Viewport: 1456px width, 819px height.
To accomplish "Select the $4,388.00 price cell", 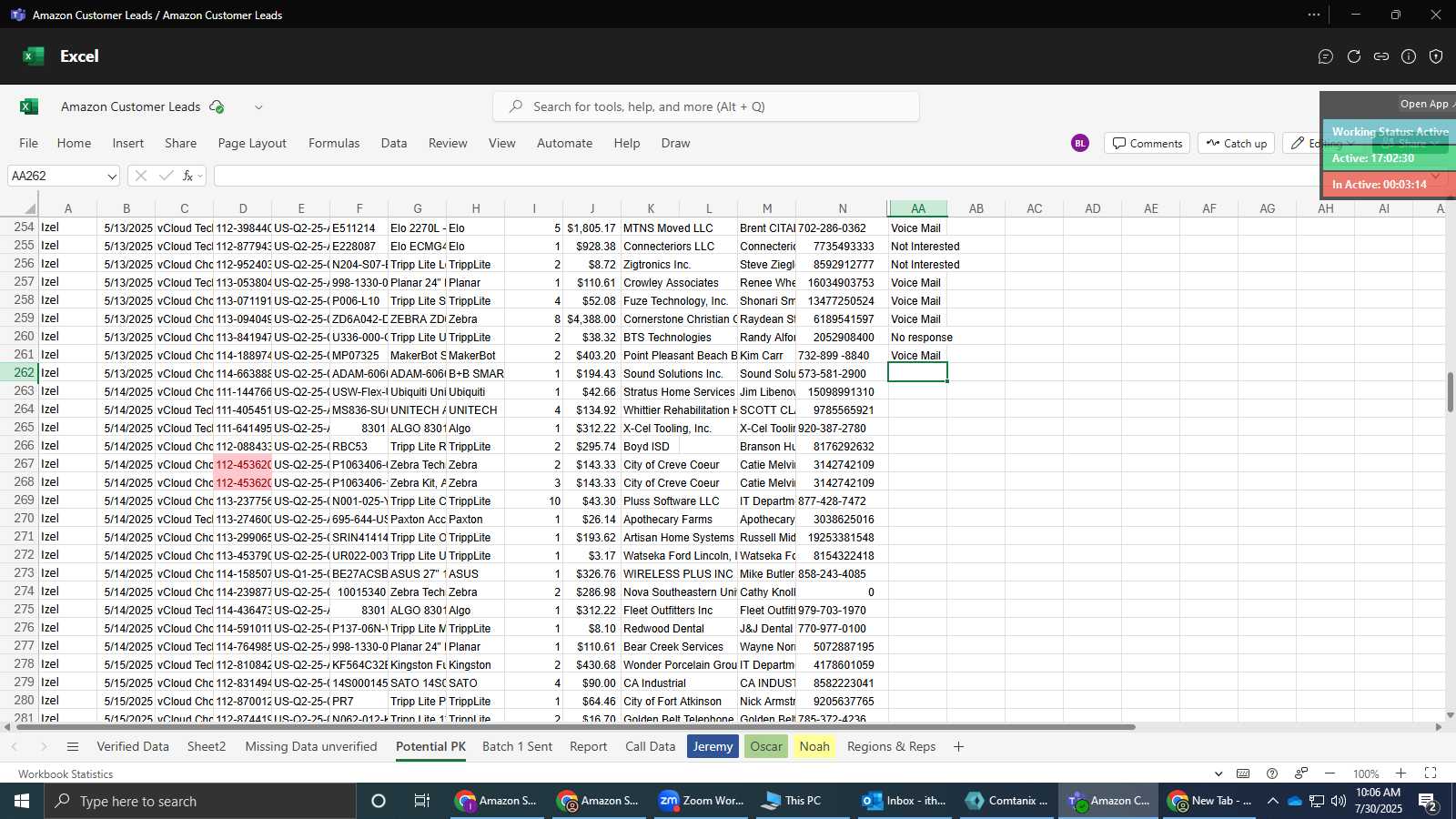I will [x=591, y=319].
